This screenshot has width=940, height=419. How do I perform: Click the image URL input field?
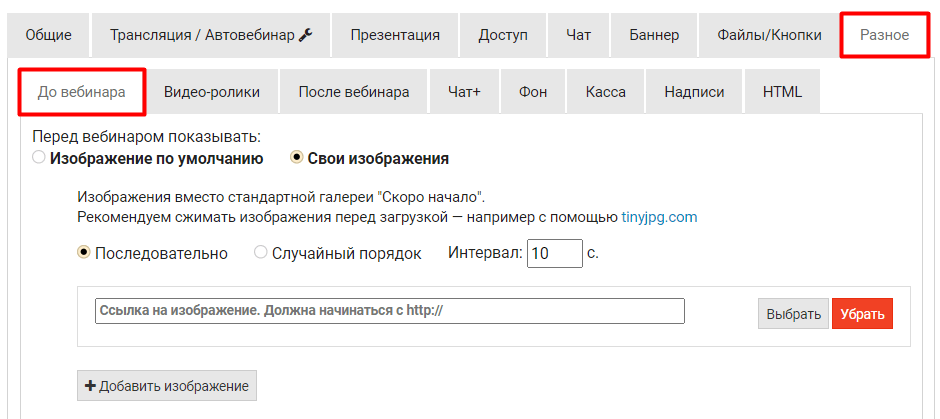[389, 311]
